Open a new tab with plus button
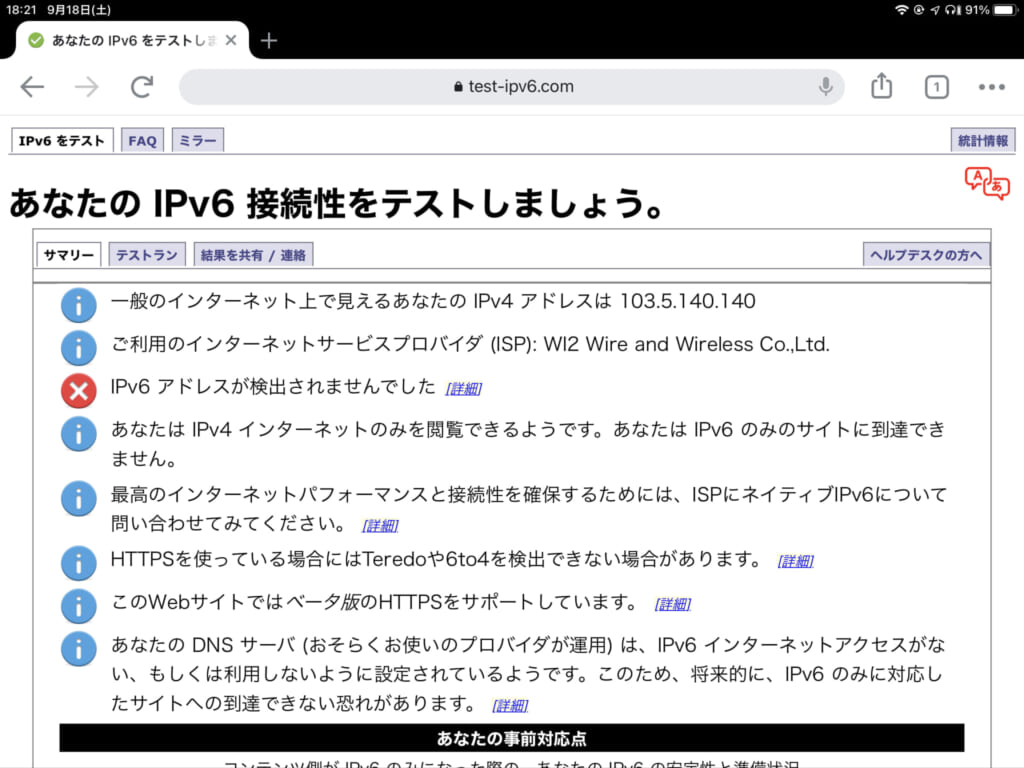This screenshot has height=768, width=1024. coord(268,40)
